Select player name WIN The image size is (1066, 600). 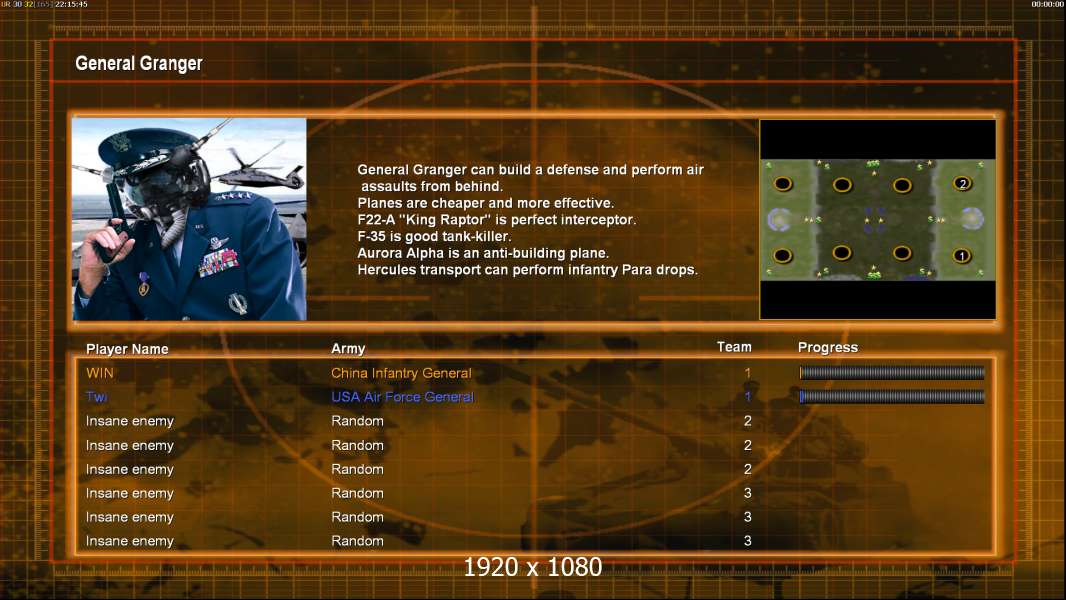(100, 373)
